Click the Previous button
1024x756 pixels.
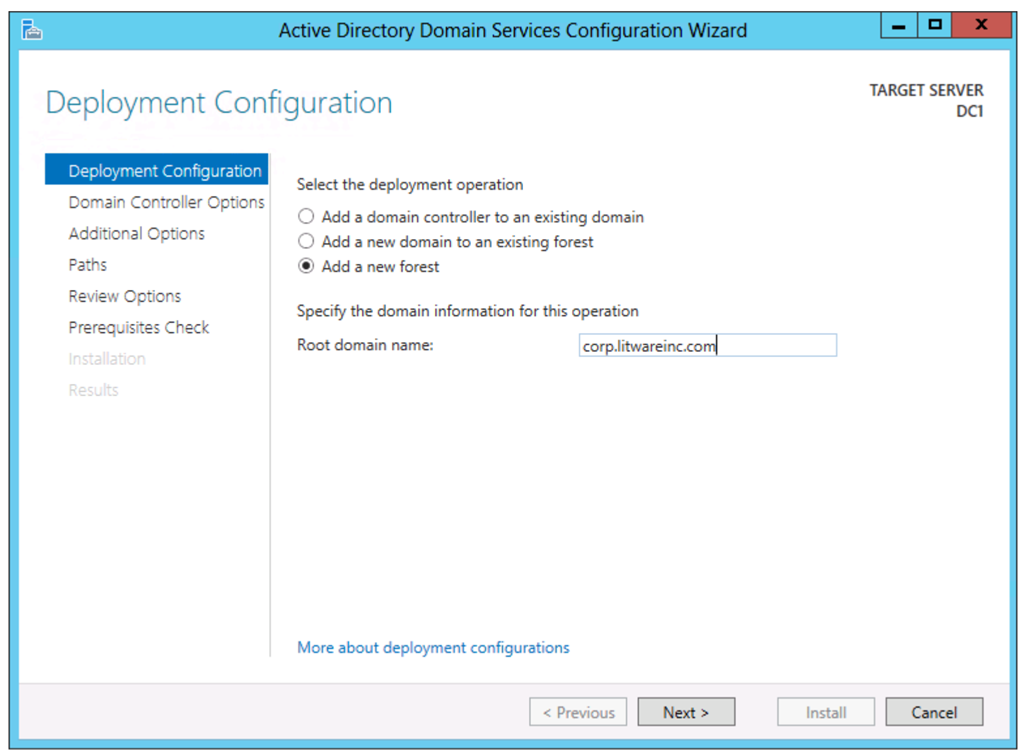(x=578, y=713)
